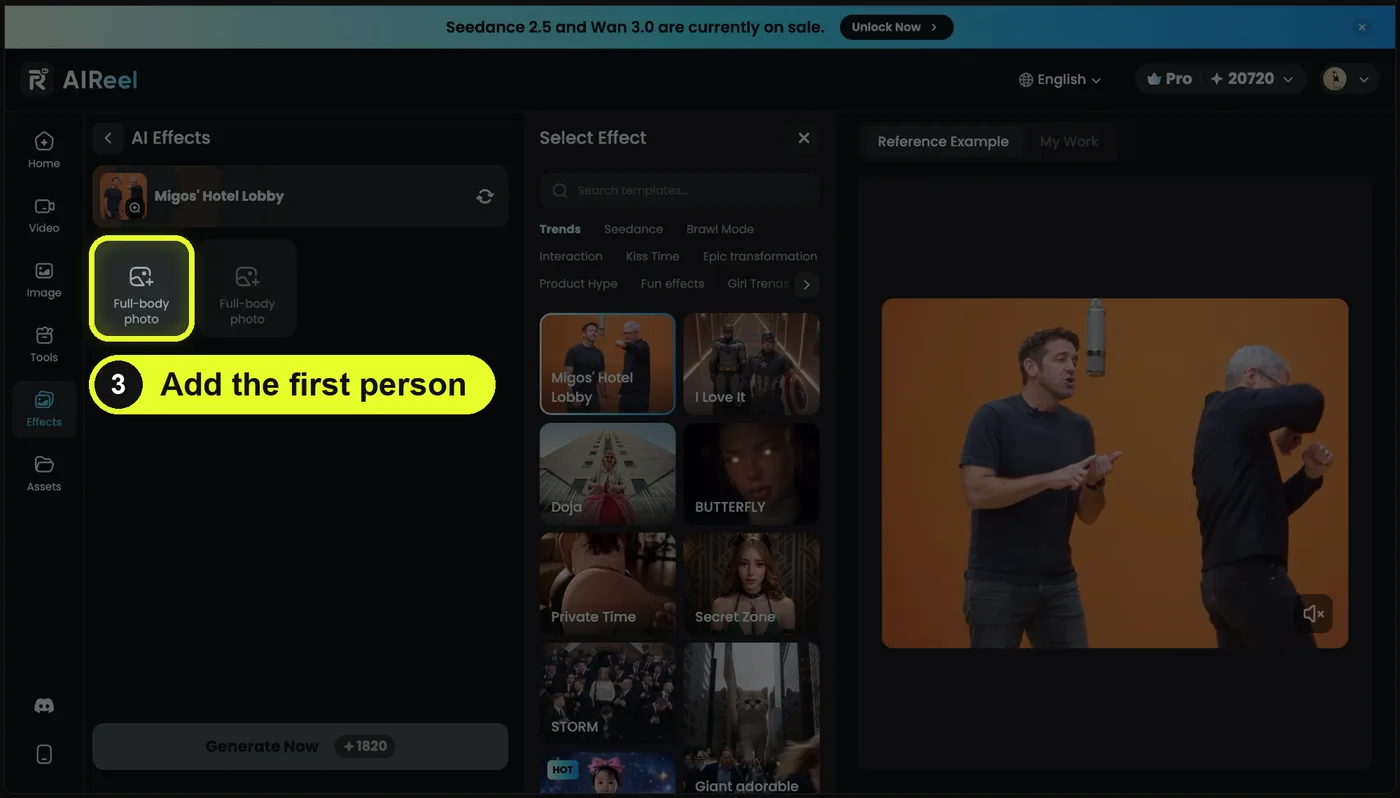Click the Unlock Now banner button

(896, 27)
